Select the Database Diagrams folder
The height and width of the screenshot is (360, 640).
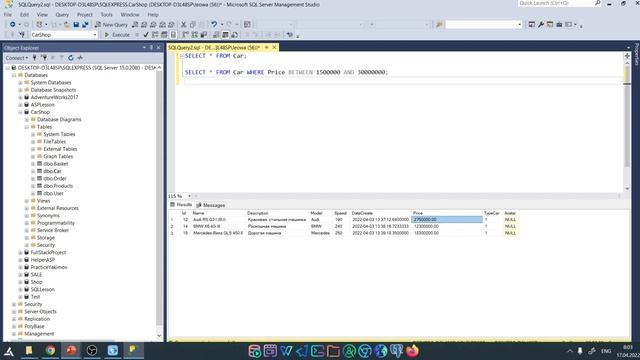pyautogui.click(x=59, y=119)
